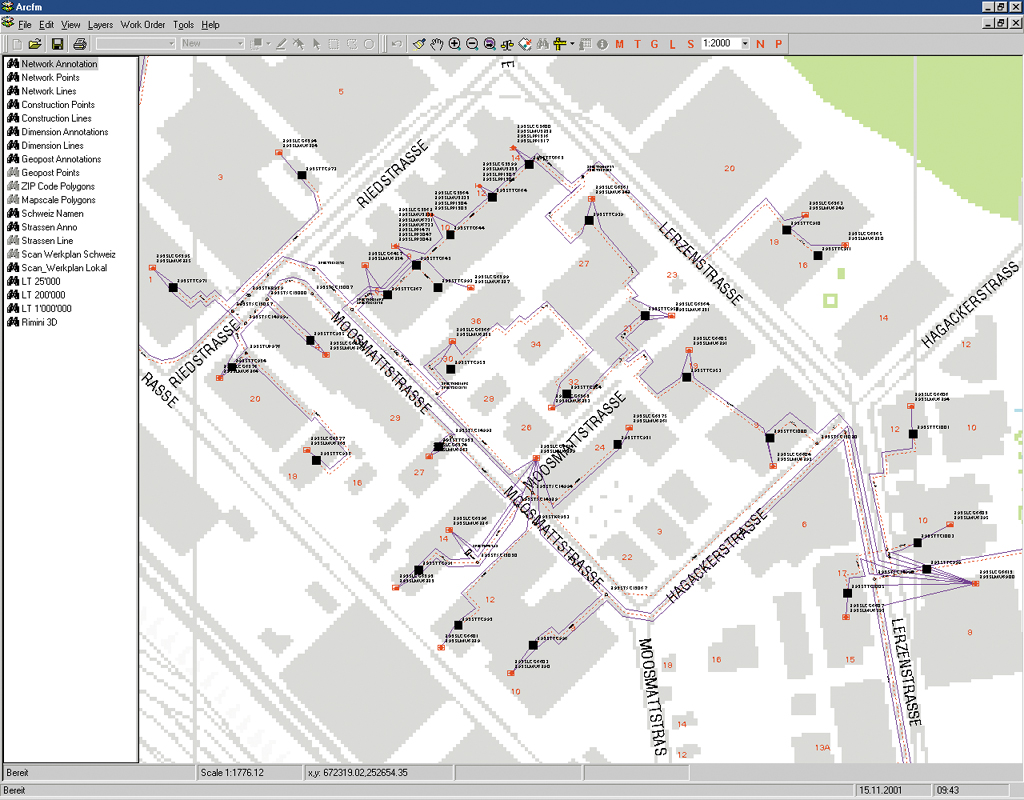This screenshot has width=1024, height=800.
Task: Click the Save diskette icon
Action: coord(57,44)
